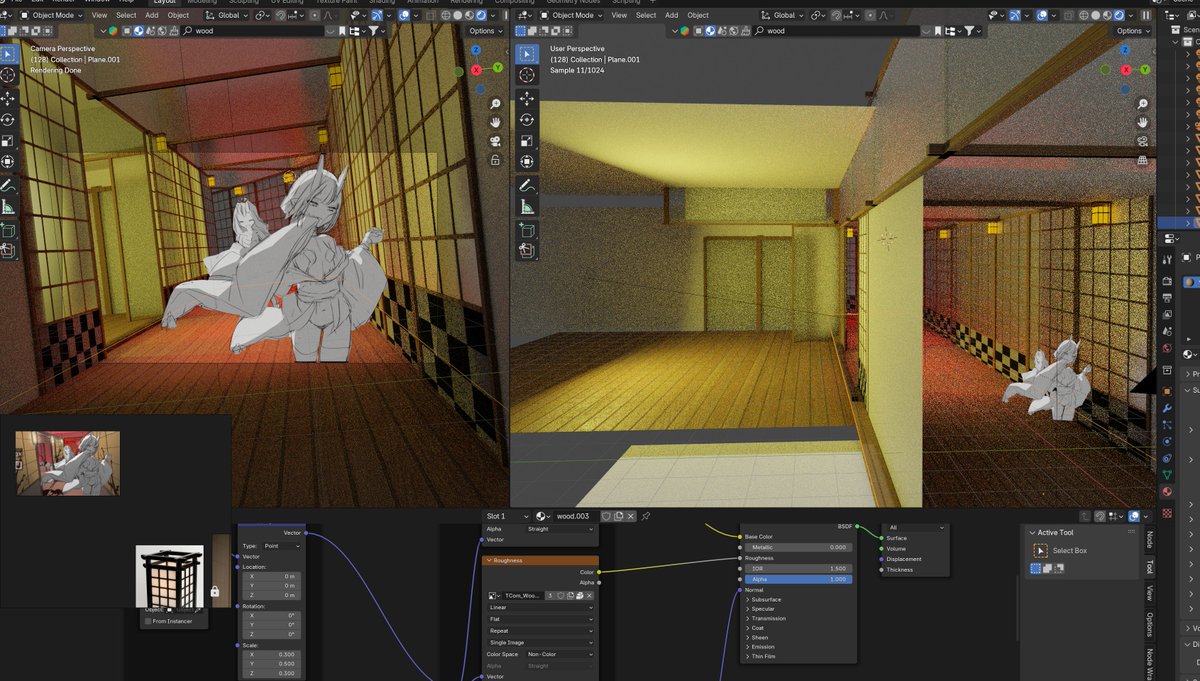
Task: Select the Scale tool in right viewport
Action: 526,140
